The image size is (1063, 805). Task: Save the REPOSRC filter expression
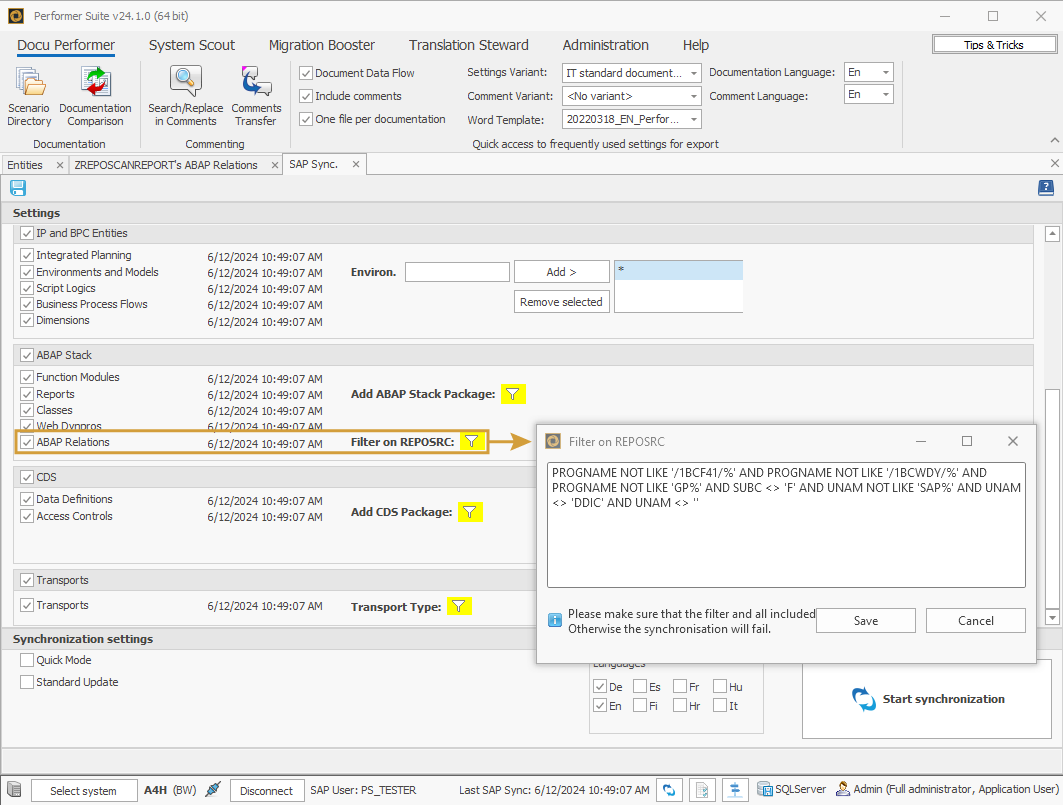865,620
